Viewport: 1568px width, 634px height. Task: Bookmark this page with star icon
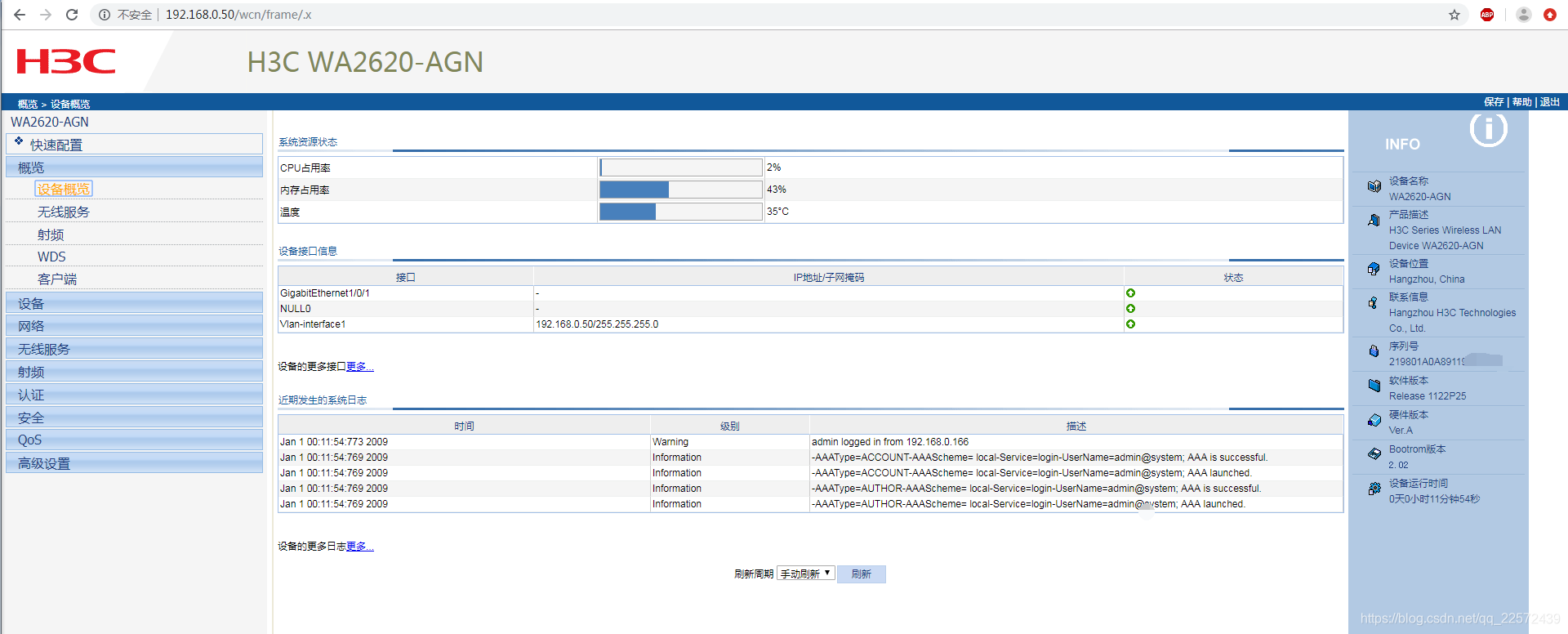[x=1454, y=15]
